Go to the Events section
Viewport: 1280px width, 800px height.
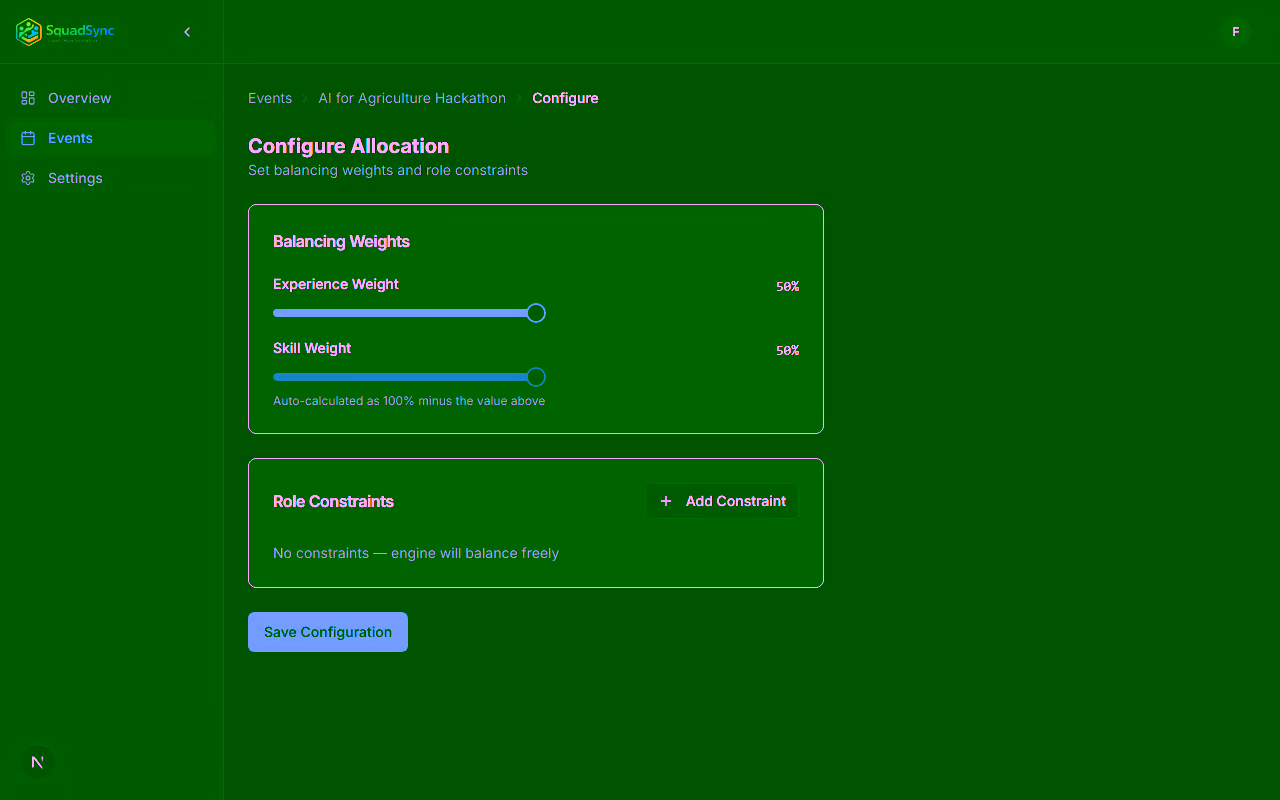[110, 138]
